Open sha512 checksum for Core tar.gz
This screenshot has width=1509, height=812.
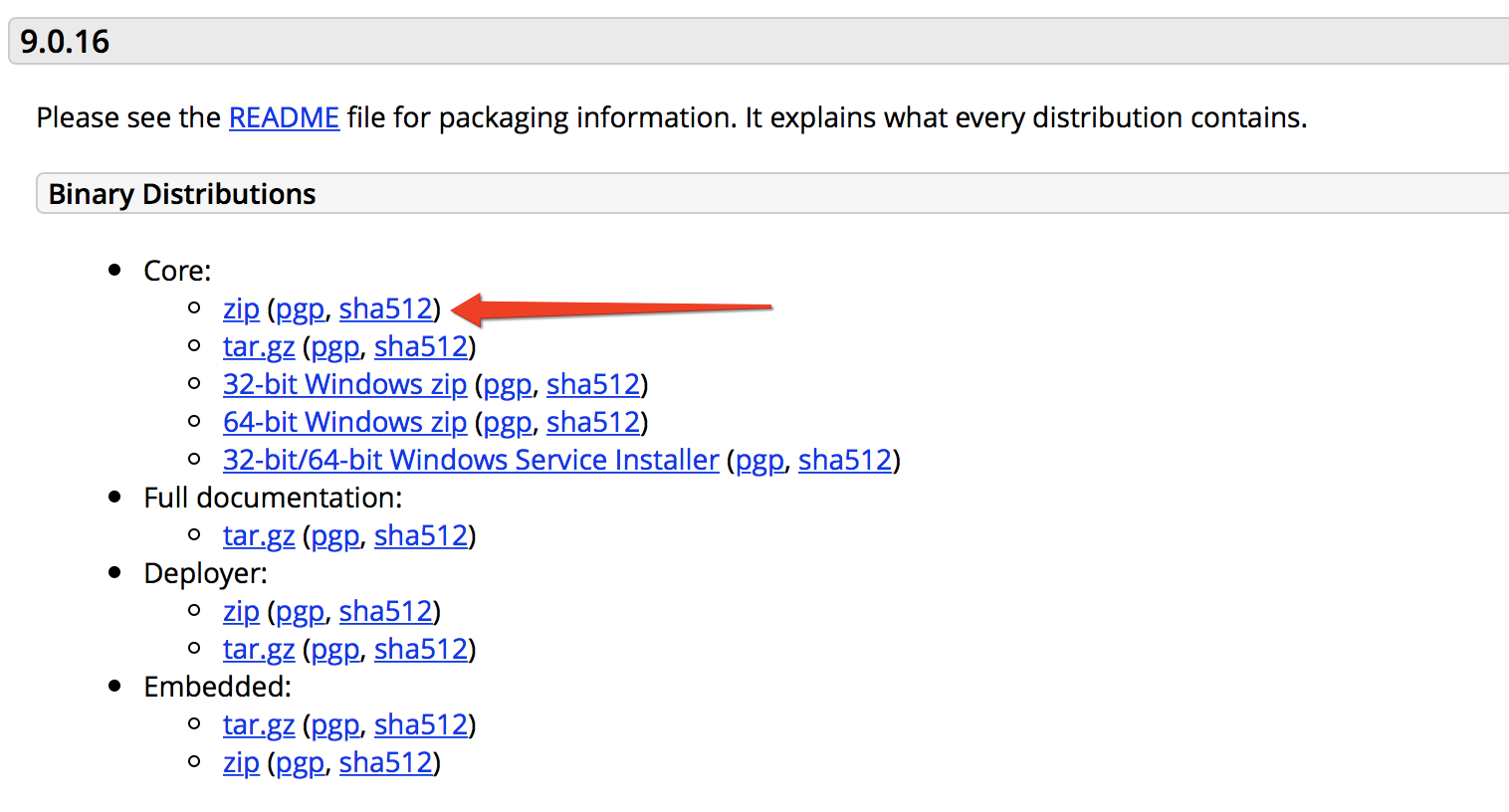[x=421, y=347]
